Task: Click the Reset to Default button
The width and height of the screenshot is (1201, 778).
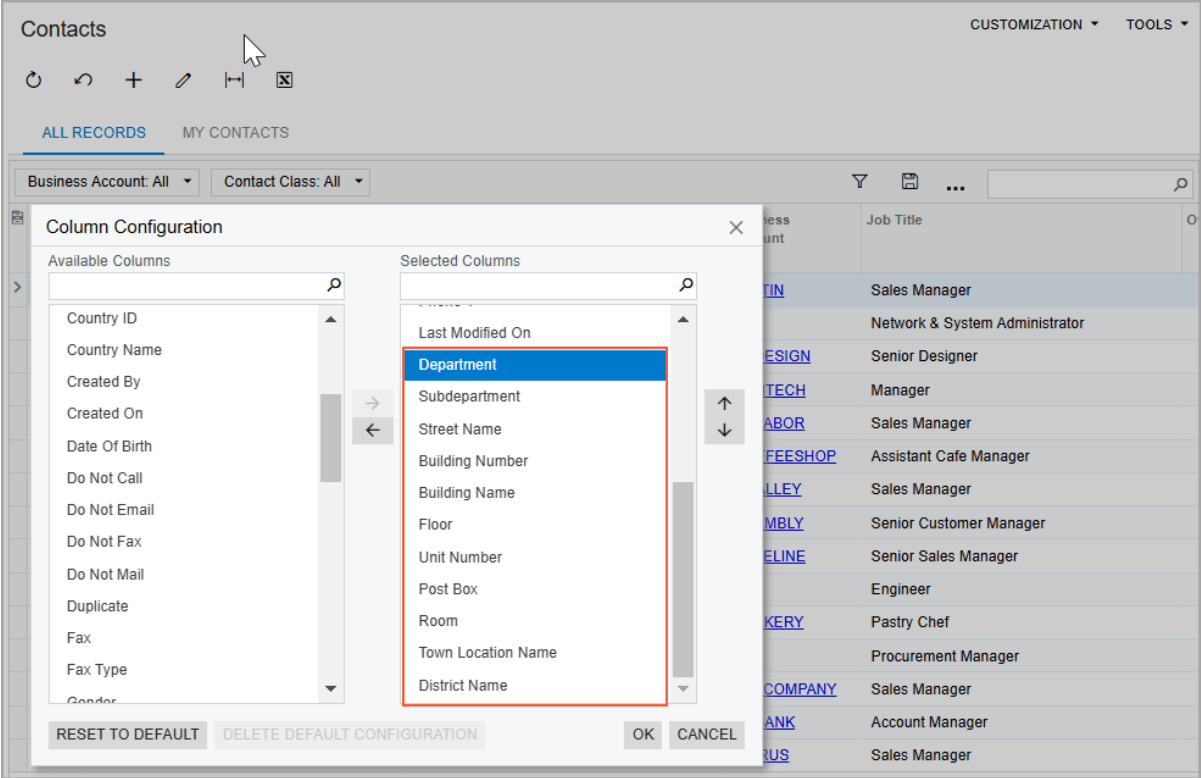Action: click(x=128, y=734)
